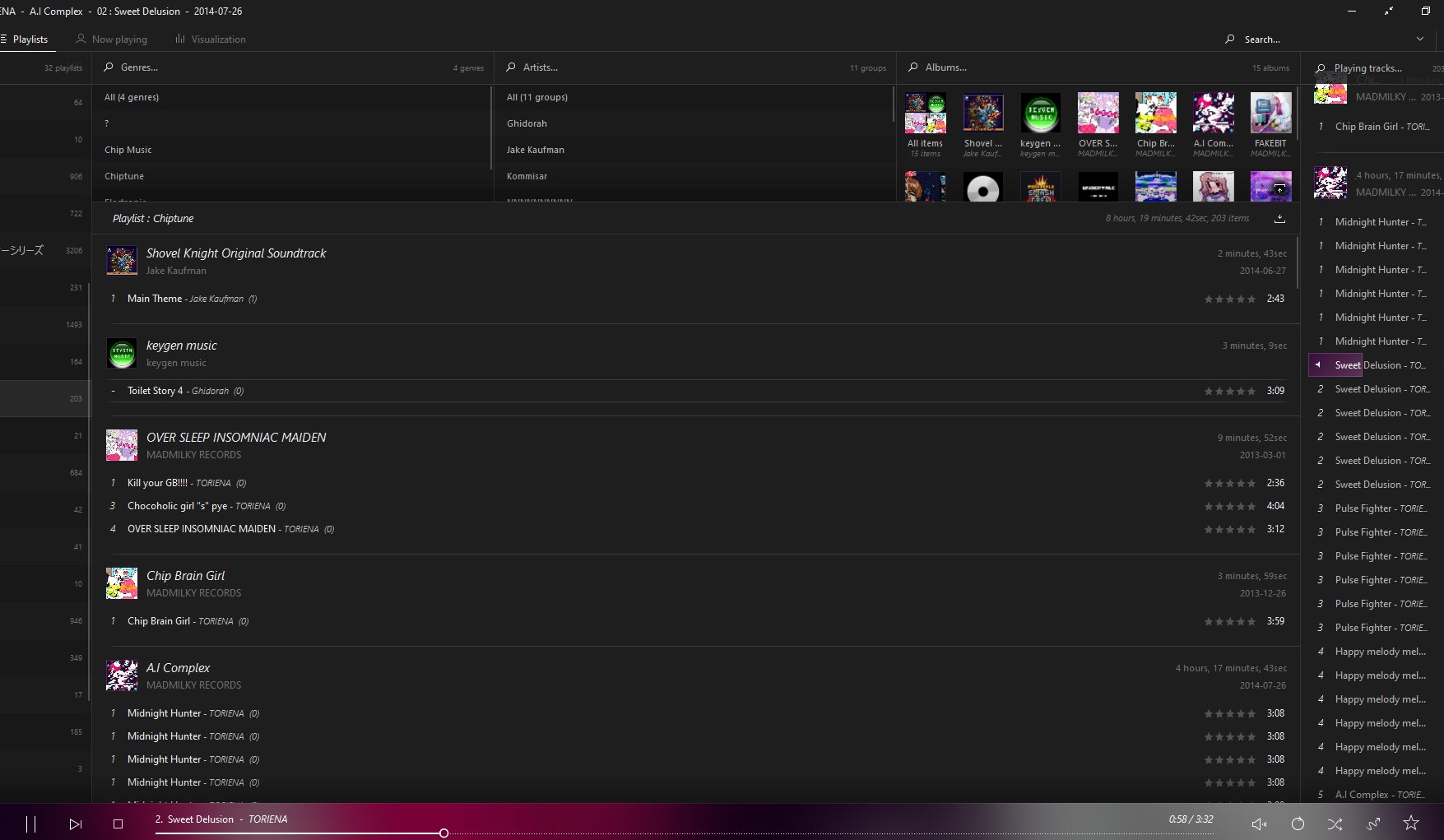
Task: Click Chip Brain Girl album art in playlist
Action: [x=122, y=583]
